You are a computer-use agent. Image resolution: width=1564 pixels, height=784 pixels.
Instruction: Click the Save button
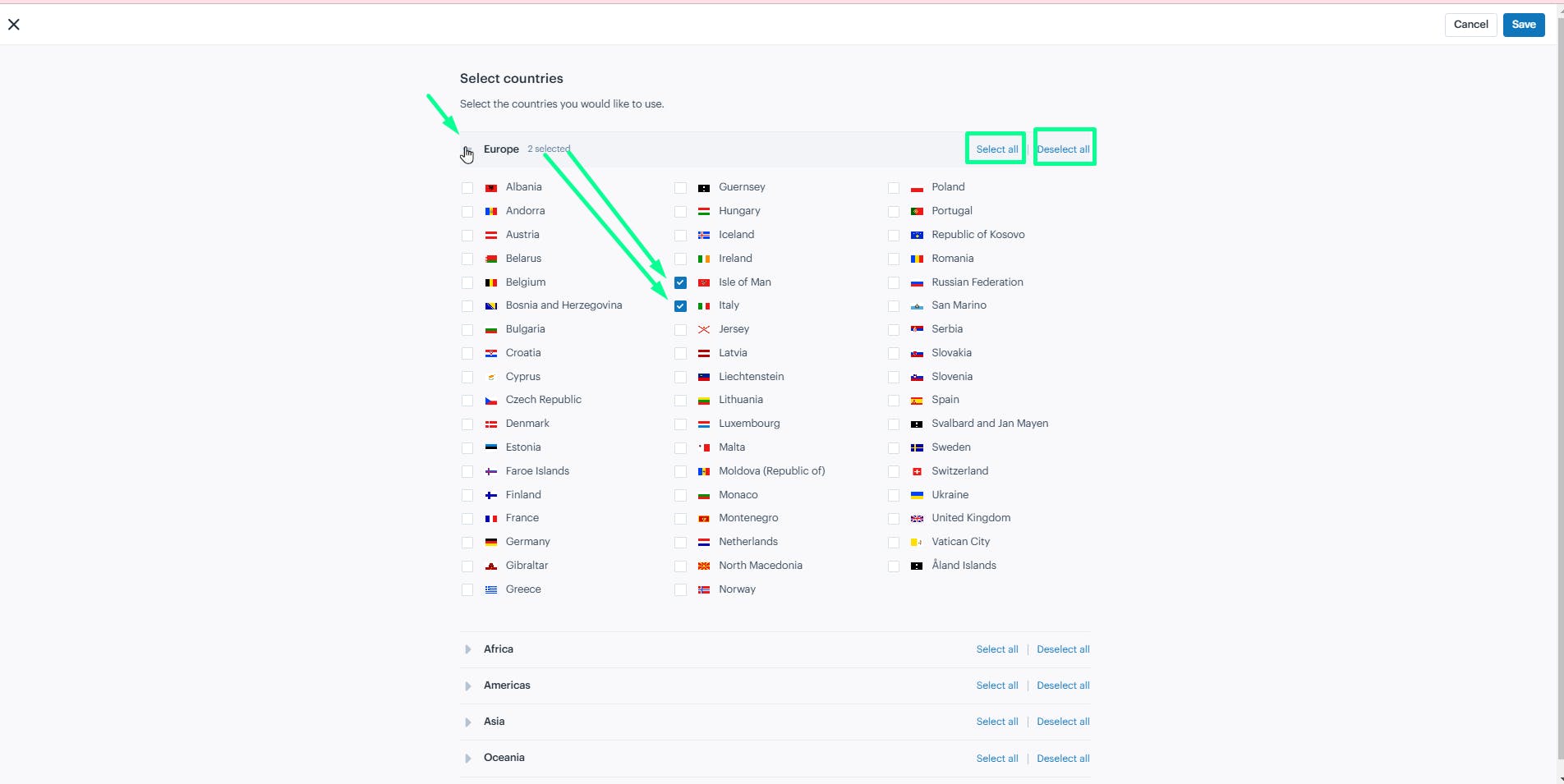[x=1524, y=25]
